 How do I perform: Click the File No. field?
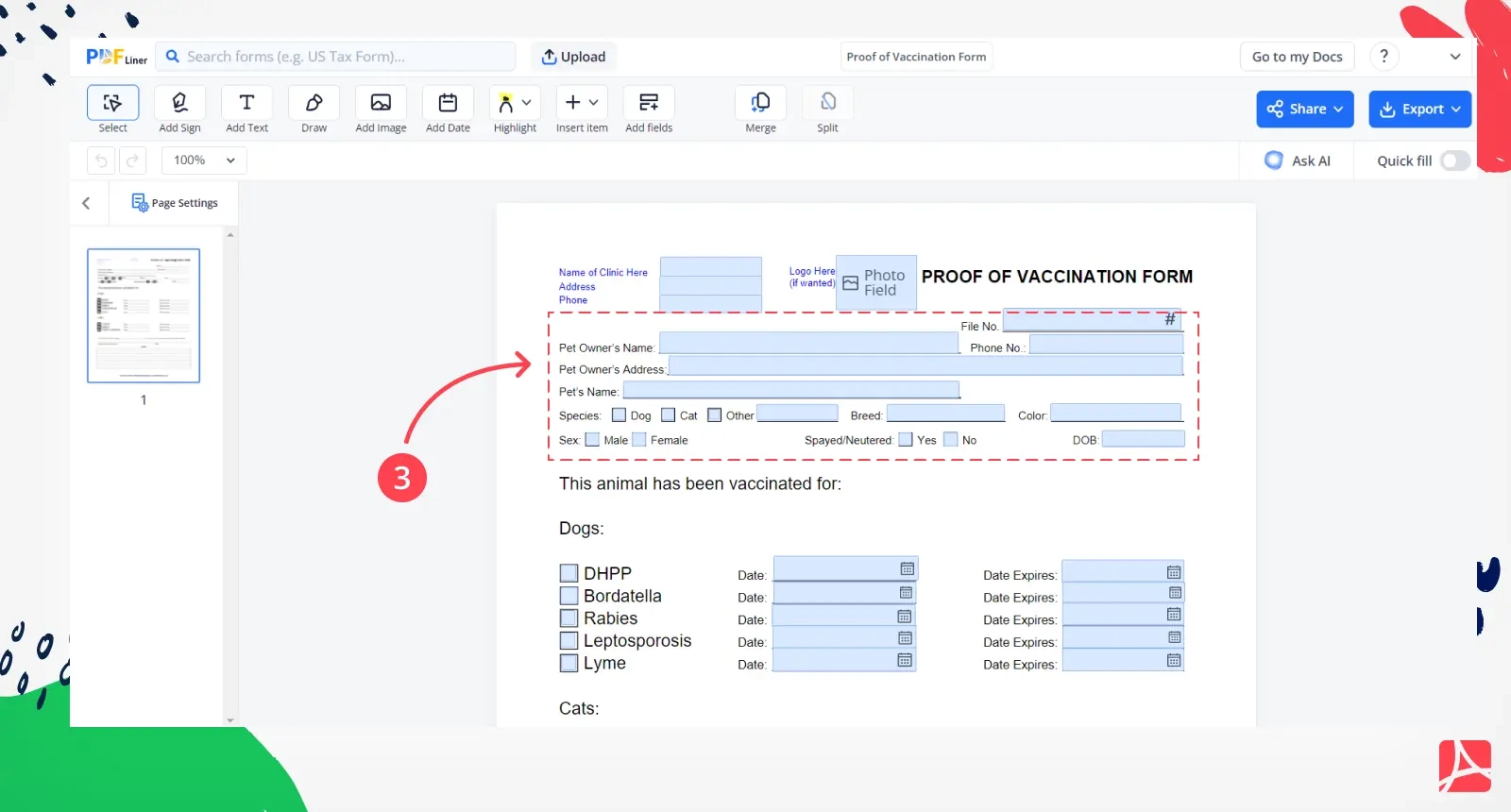click(x=1092, y=321)
